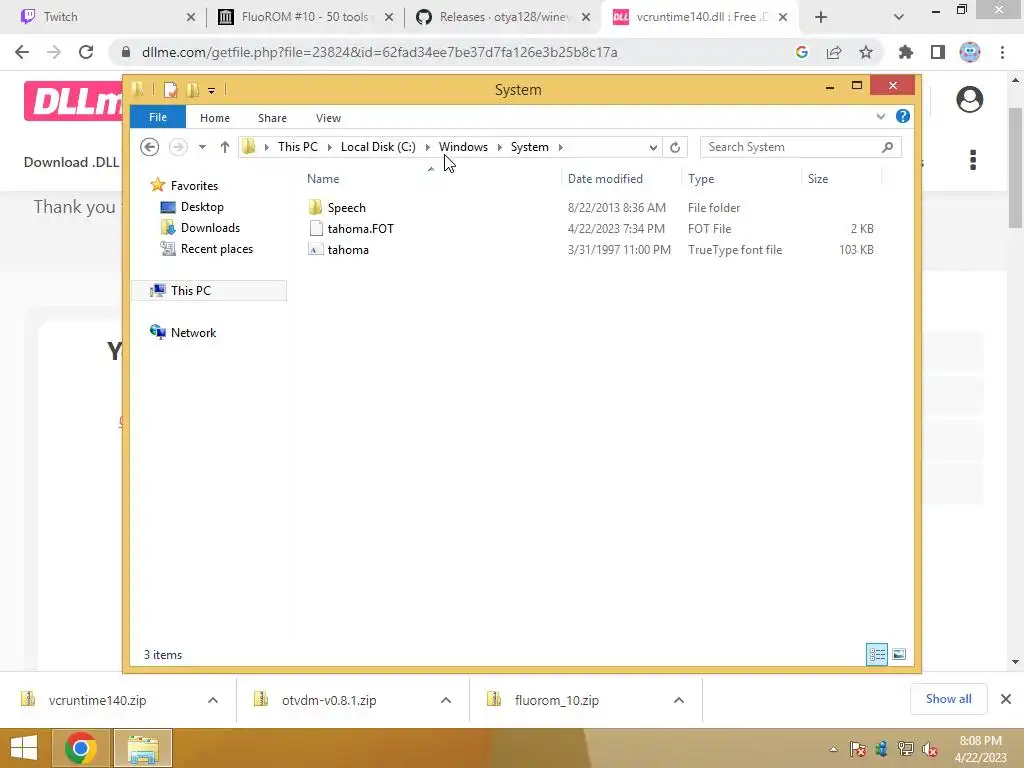Viewport: 1024px width, 768px height.
Task: Go forward in Explorer navigation
Action: click(178, 147)
